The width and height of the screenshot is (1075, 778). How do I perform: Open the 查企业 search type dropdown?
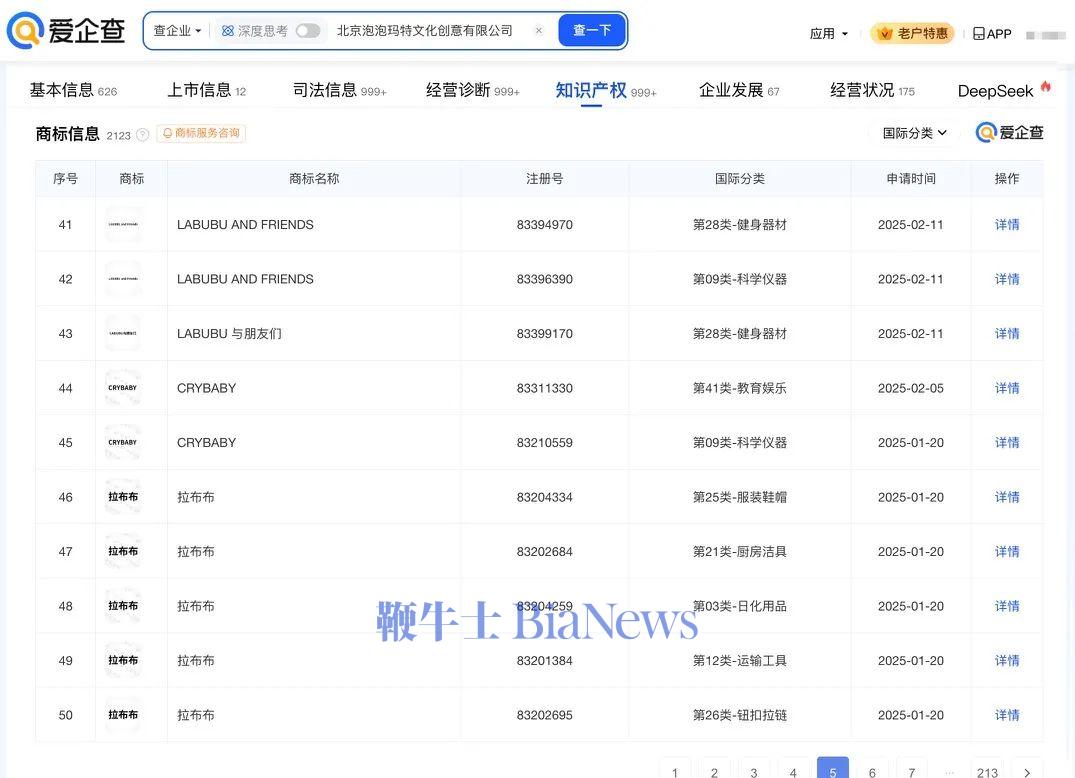click(x=177, y=31)
